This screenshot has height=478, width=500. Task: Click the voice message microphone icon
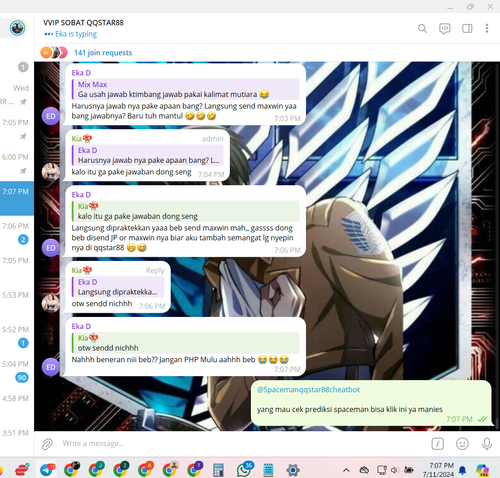[487, 444]
